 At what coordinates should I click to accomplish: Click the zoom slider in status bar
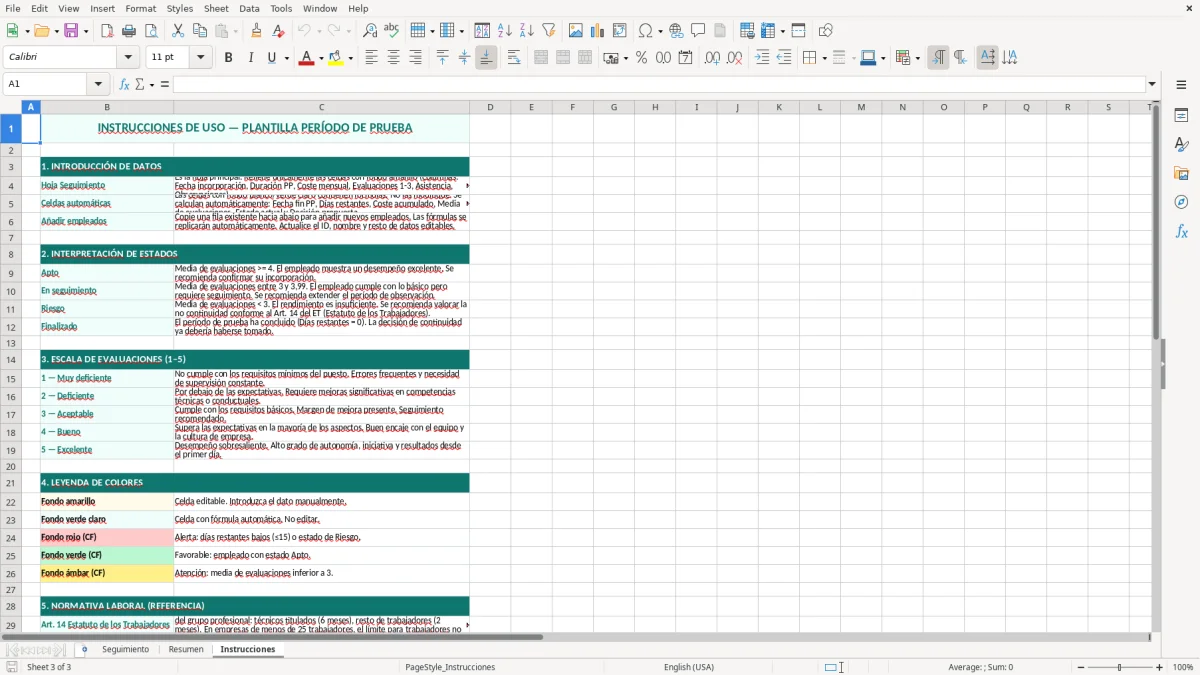pyautogui.click(x=1119, y=667)
